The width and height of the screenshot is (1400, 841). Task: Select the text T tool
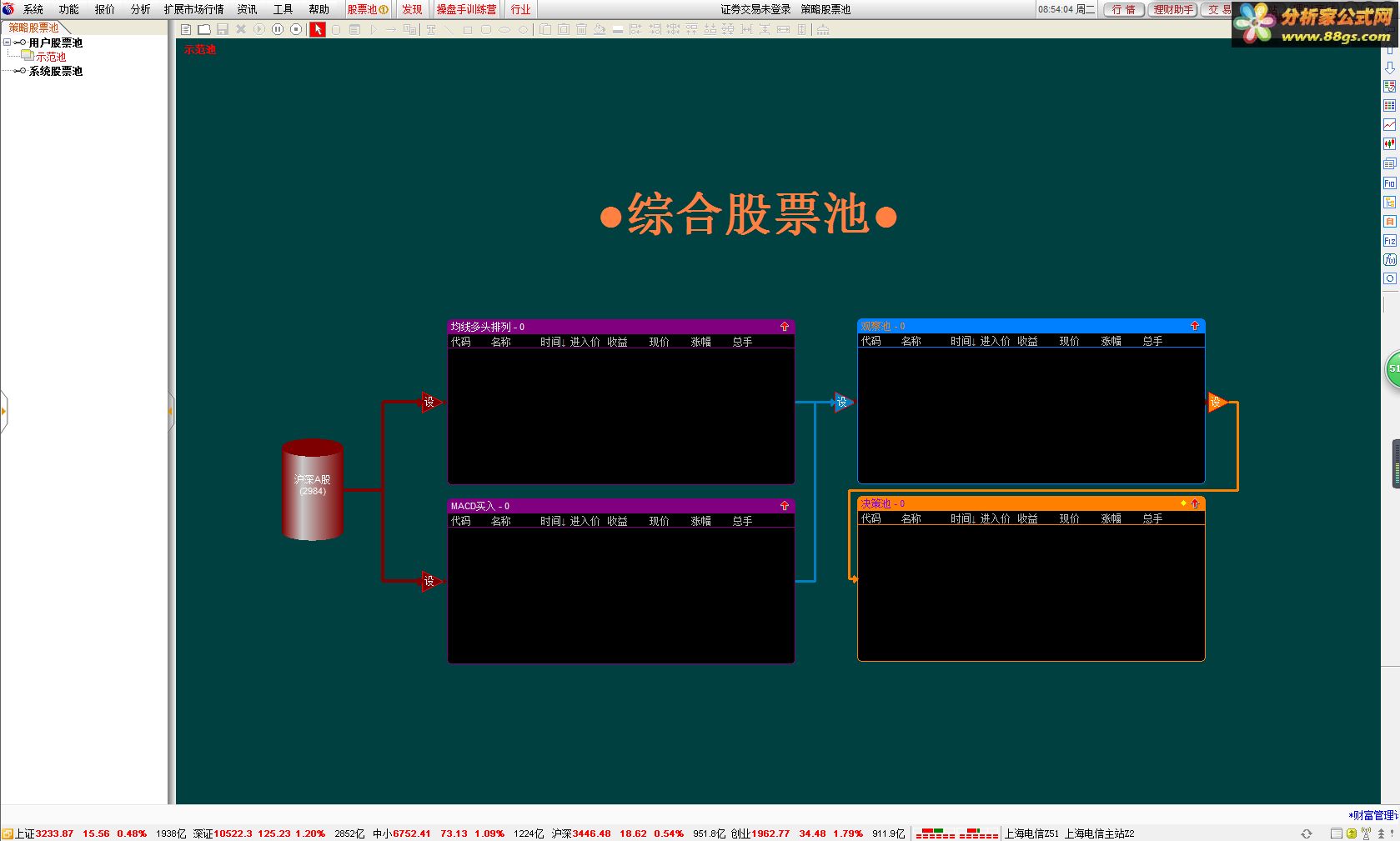(431, 29)
